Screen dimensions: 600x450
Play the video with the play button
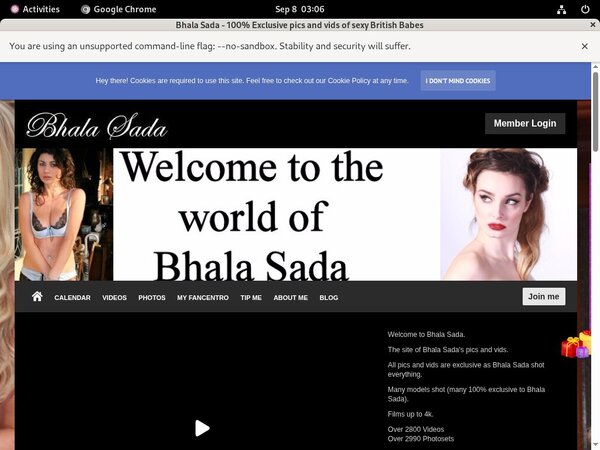point(202,428)
